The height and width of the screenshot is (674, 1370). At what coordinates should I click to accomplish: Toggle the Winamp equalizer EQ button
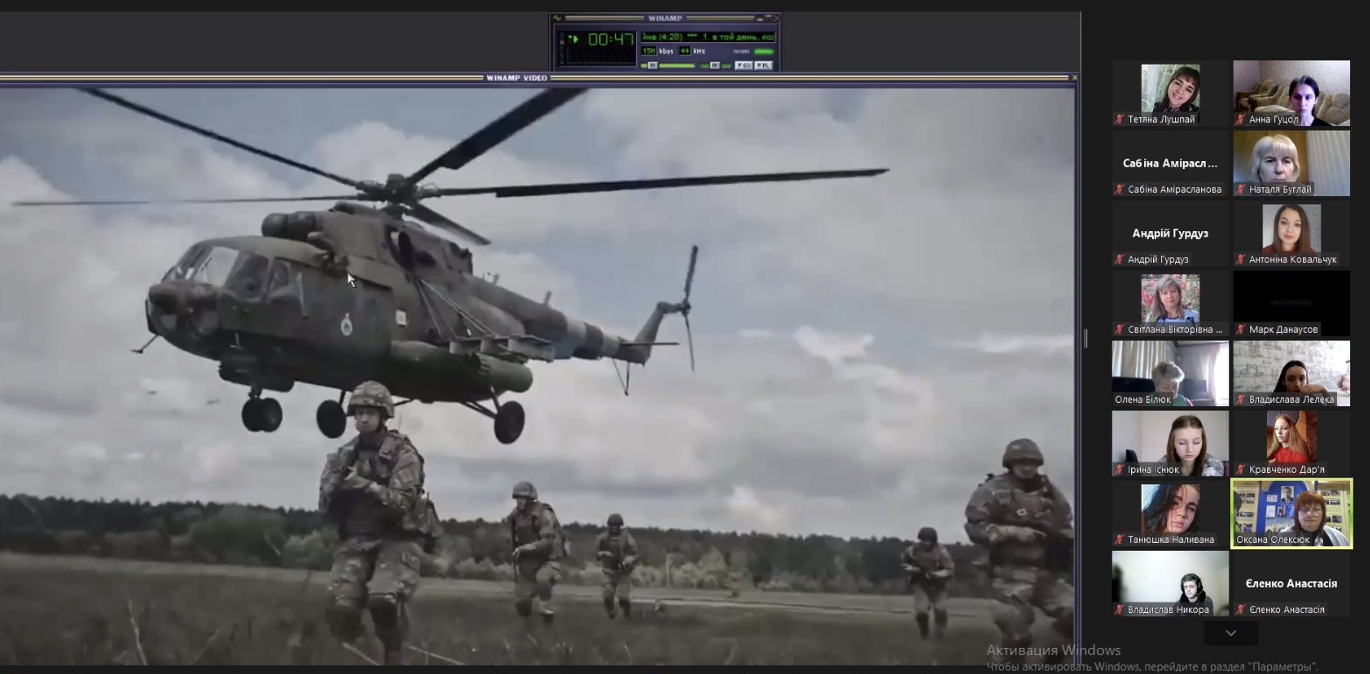pyautogui.click(x=744, y=65)
